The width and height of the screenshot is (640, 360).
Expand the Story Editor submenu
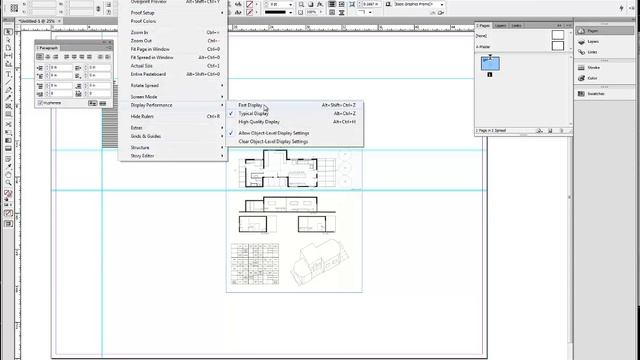click(x=173, y=156)
